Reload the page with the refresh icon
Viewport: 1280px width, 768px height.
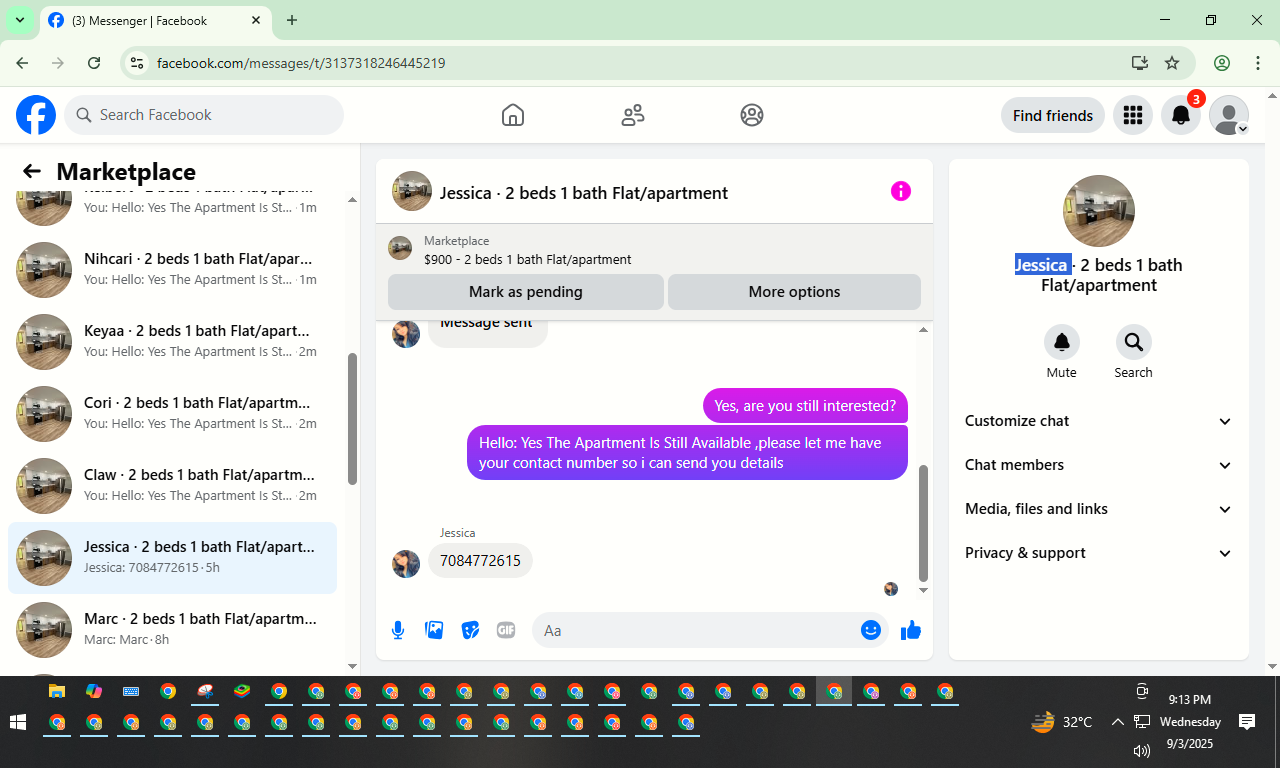pos(94,63)
